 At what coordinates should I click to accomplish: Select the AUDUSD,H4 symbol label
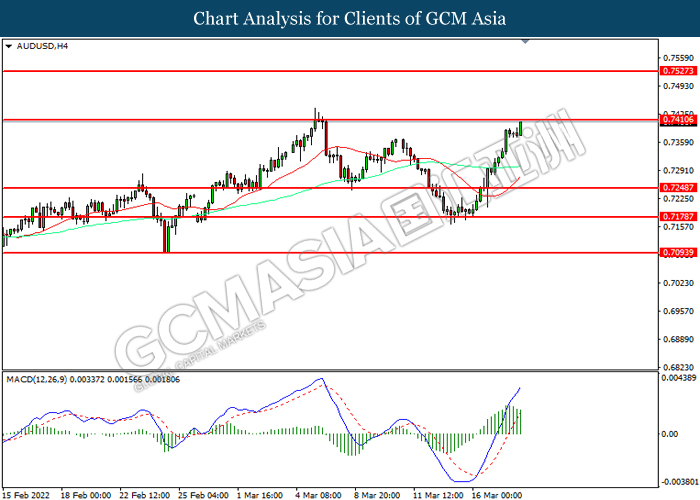click(x=42, y=46)
